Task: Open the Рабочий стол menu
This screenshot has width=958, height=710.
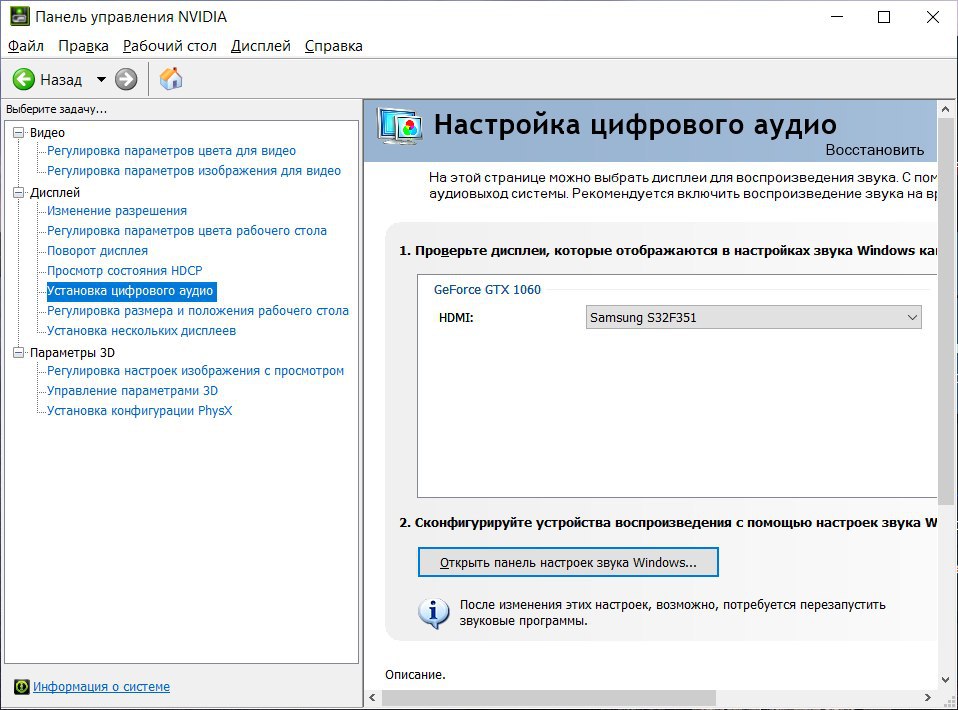Action: [170, 46]
